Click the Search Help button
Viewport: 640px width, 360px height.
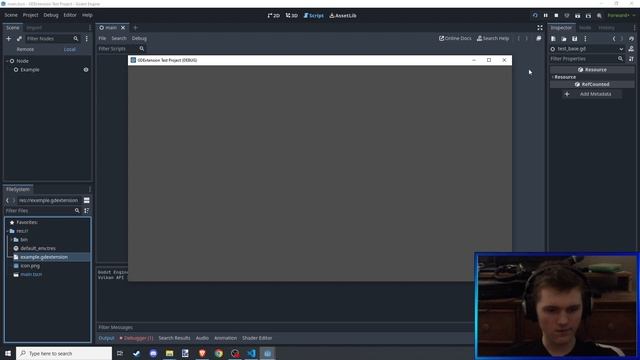[x=493, y=38]
